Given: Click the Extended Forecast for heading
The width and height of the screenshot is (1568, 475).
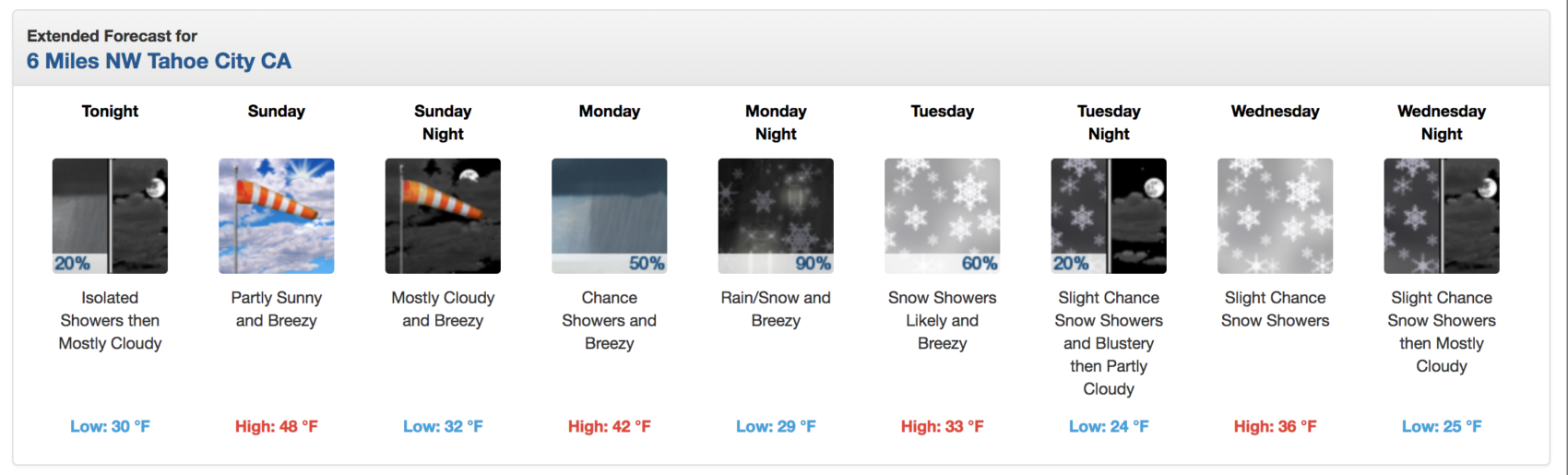Looking at the screenshot, I should 112,36.
